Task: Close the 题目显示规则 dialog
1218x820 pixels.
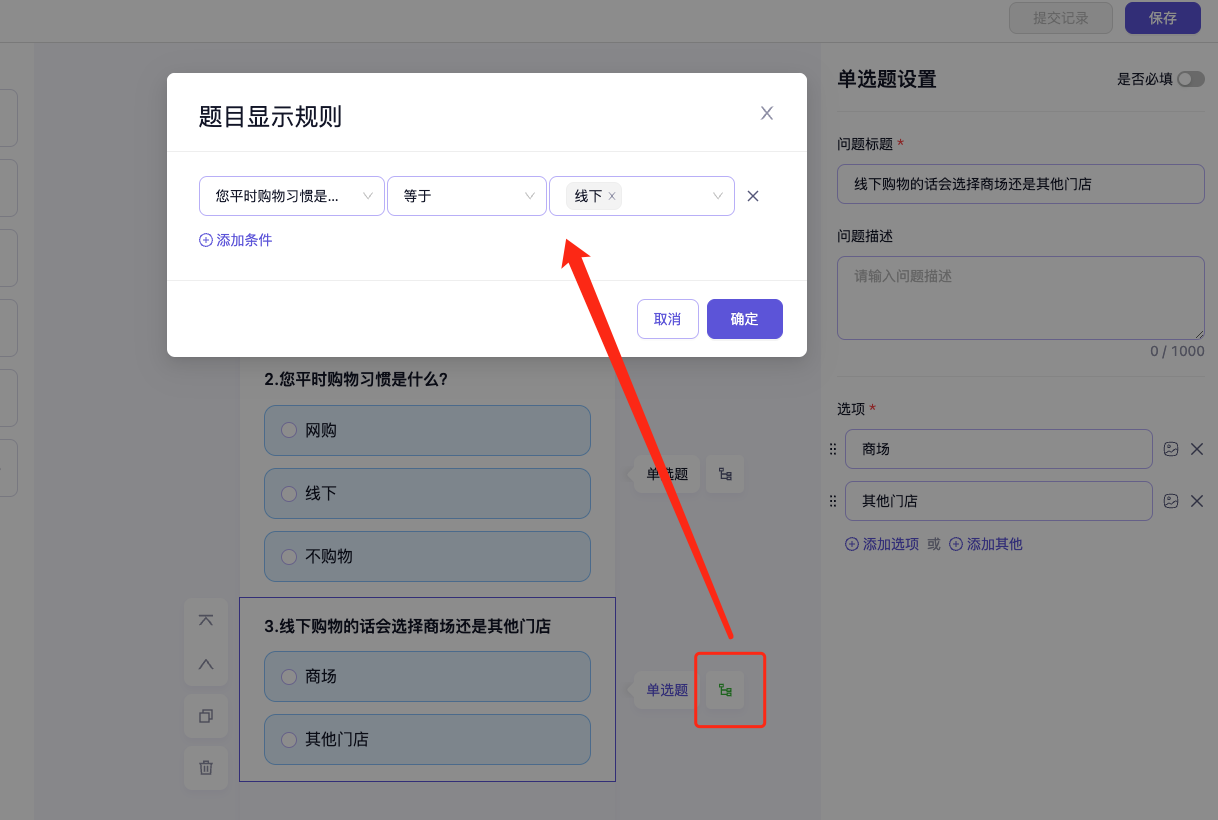Action: coord(767,113)
